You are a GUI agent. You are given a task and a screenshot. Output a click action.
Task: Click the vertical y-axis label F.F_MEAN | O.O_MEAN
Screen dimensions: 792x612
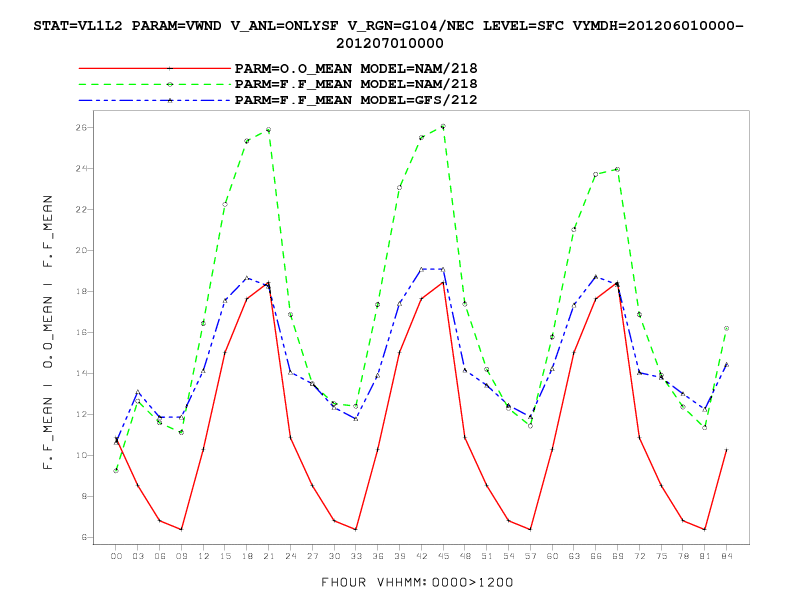[x=48, y=332]
